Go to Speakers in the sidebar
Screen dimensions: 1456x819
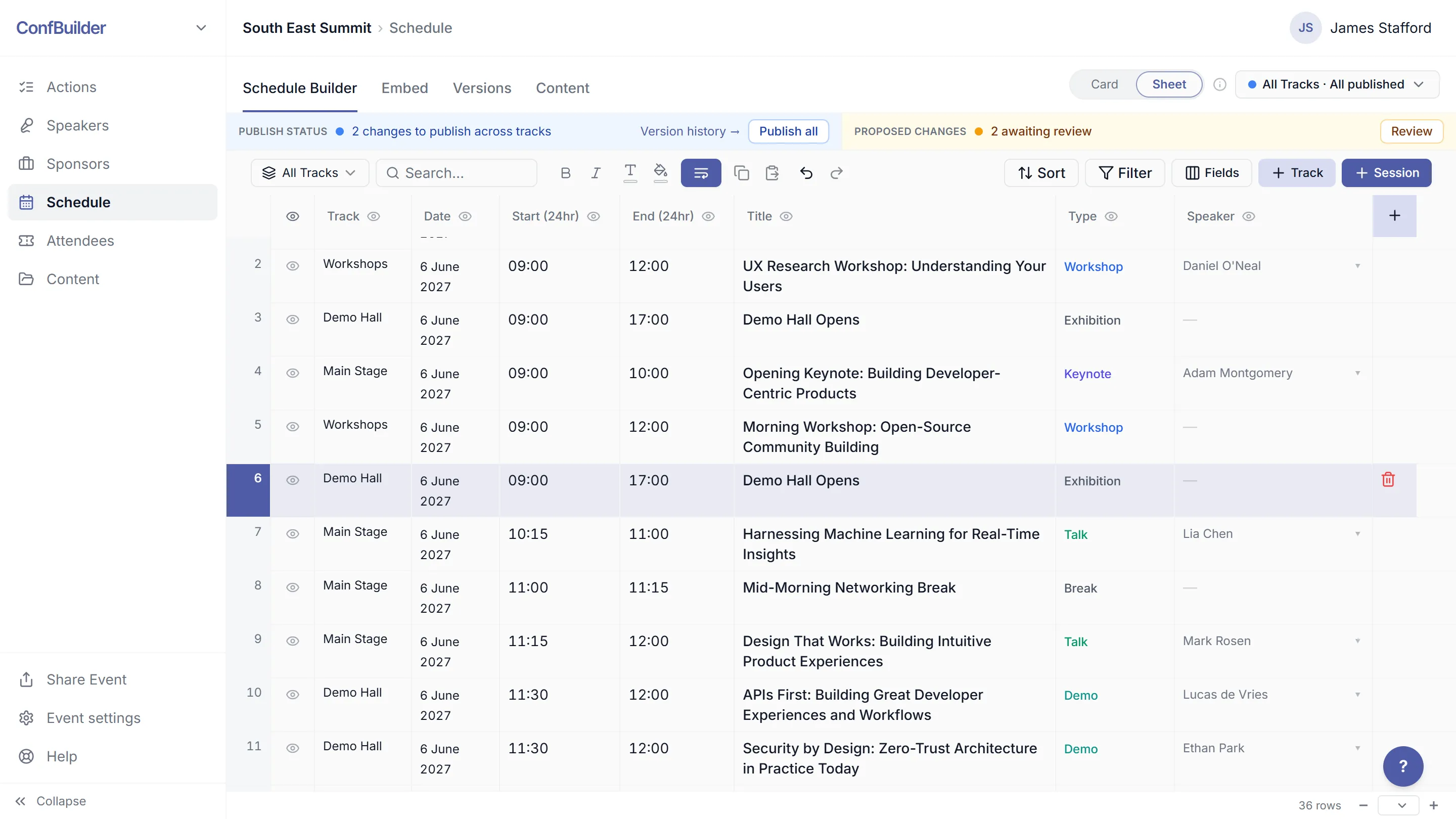112,125
